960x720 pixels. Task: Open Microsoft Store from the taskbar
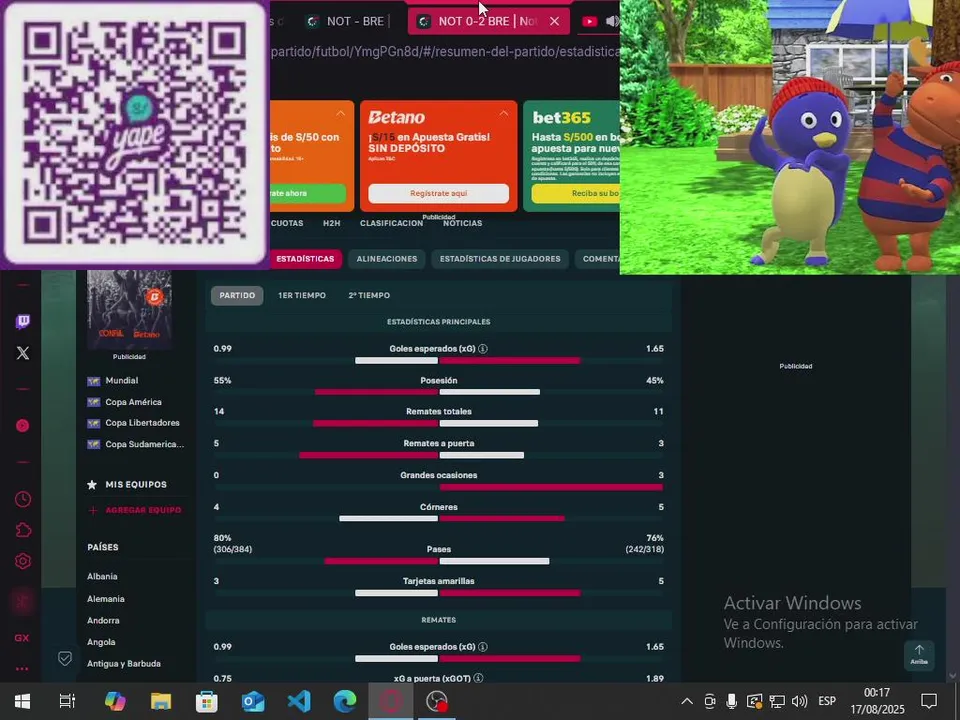pyautogui.click(x=207, y=701)
